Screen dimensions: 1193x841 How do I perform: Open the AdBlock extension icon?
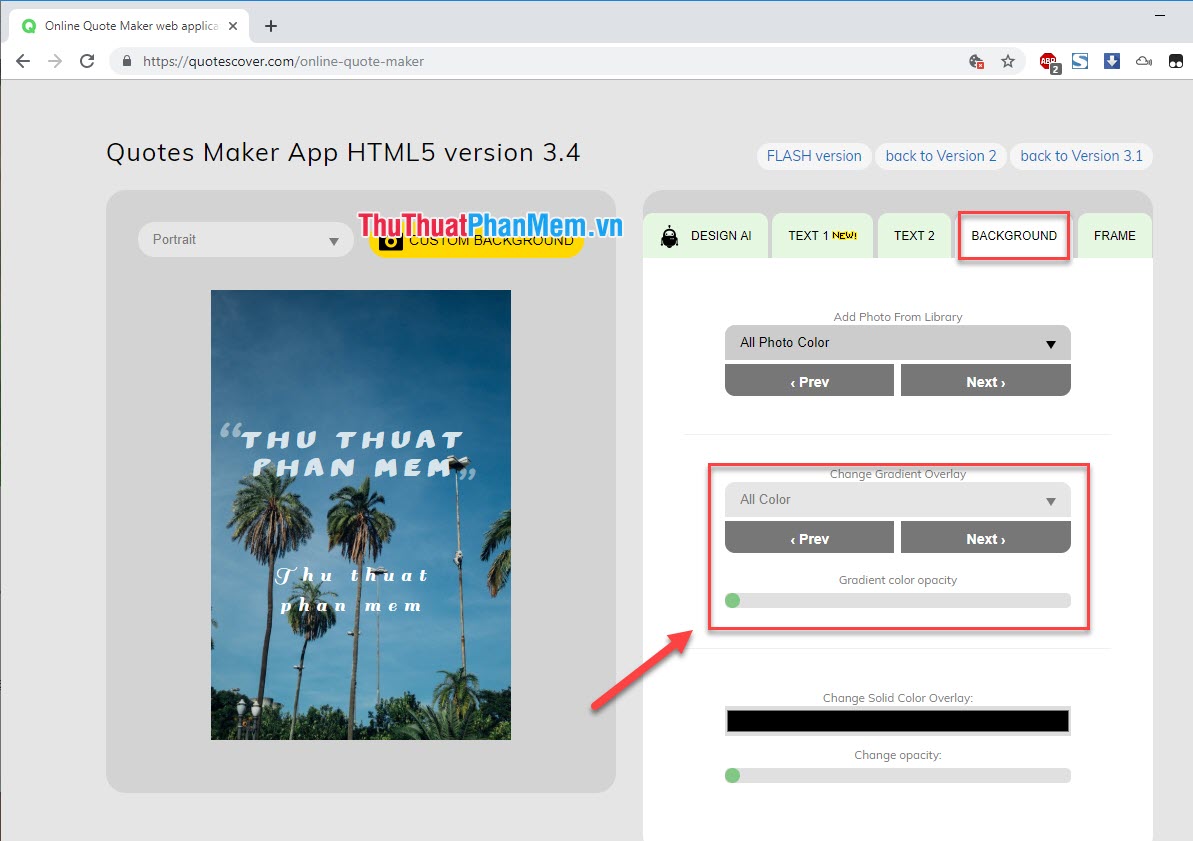pos(1049,61)
